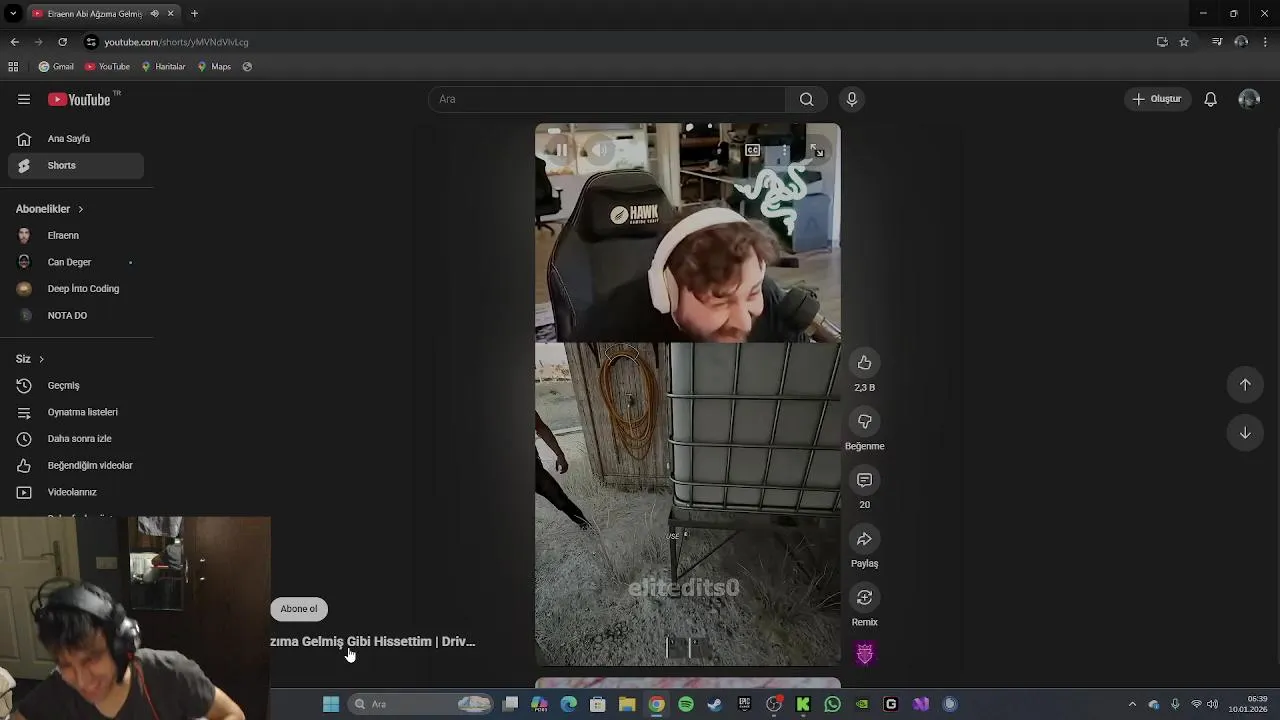Start voice search with microphone icon
This screenshot has height=720, width=1280.
pos(852,99)
